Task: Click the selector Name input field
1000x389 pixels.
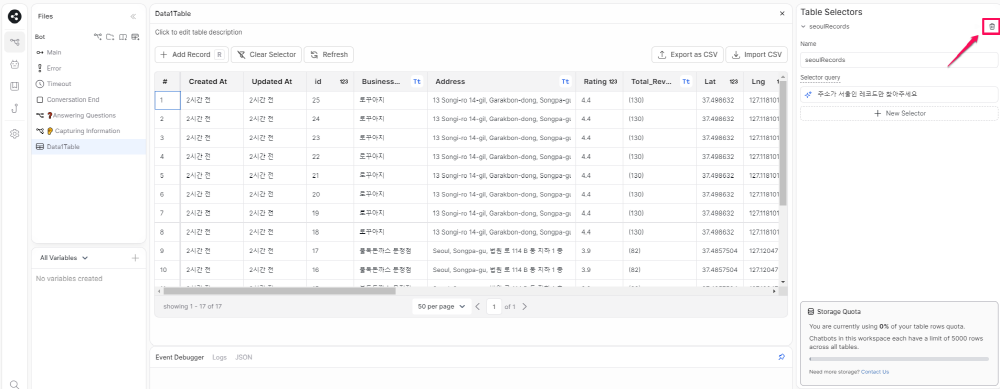Action: (x=899, y=59)
